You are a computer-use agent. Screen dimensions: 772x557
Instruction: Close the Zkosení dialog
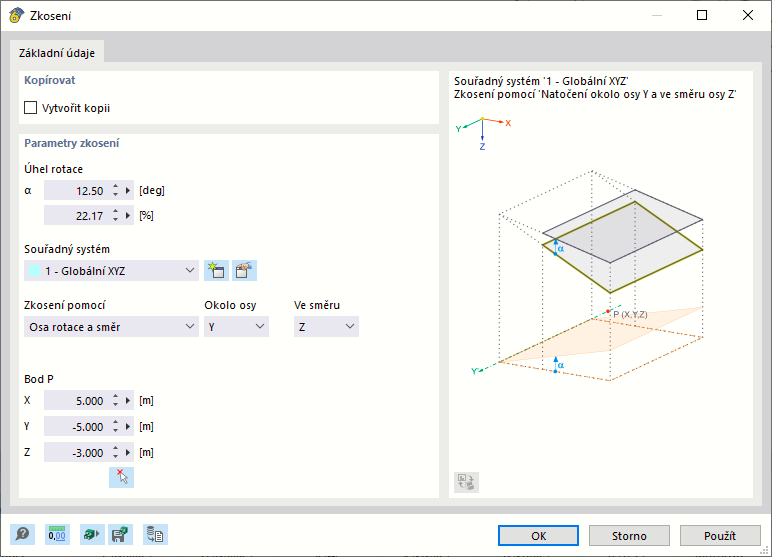tap(747, 15)
